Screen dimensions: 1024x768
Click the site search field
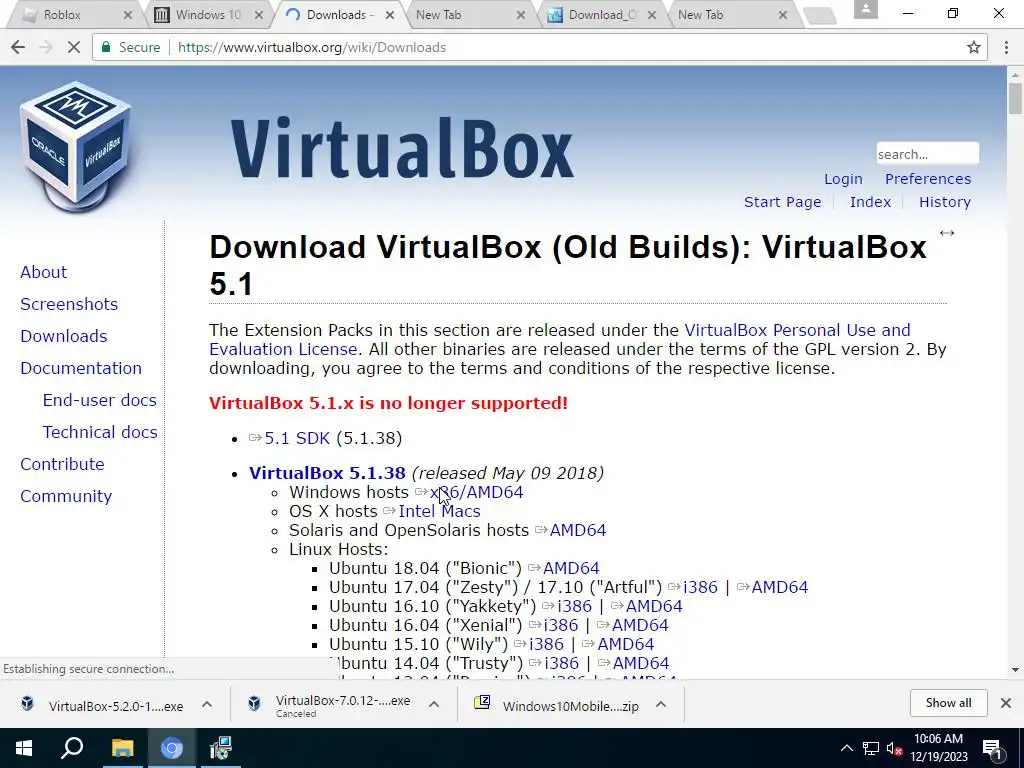927,154
